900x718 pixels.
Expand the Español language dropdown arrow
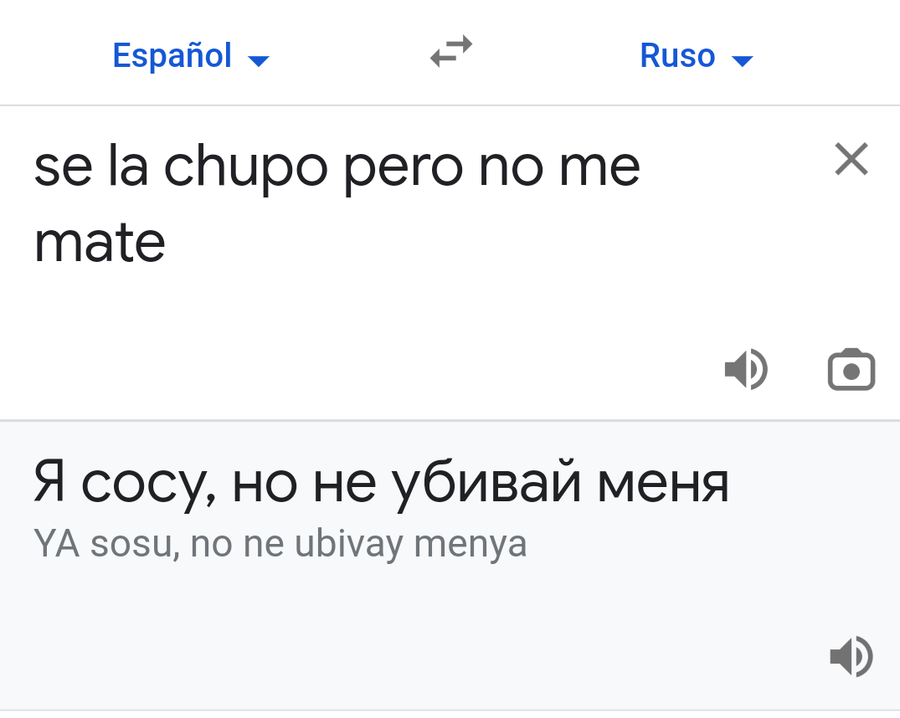click(258, 60)
